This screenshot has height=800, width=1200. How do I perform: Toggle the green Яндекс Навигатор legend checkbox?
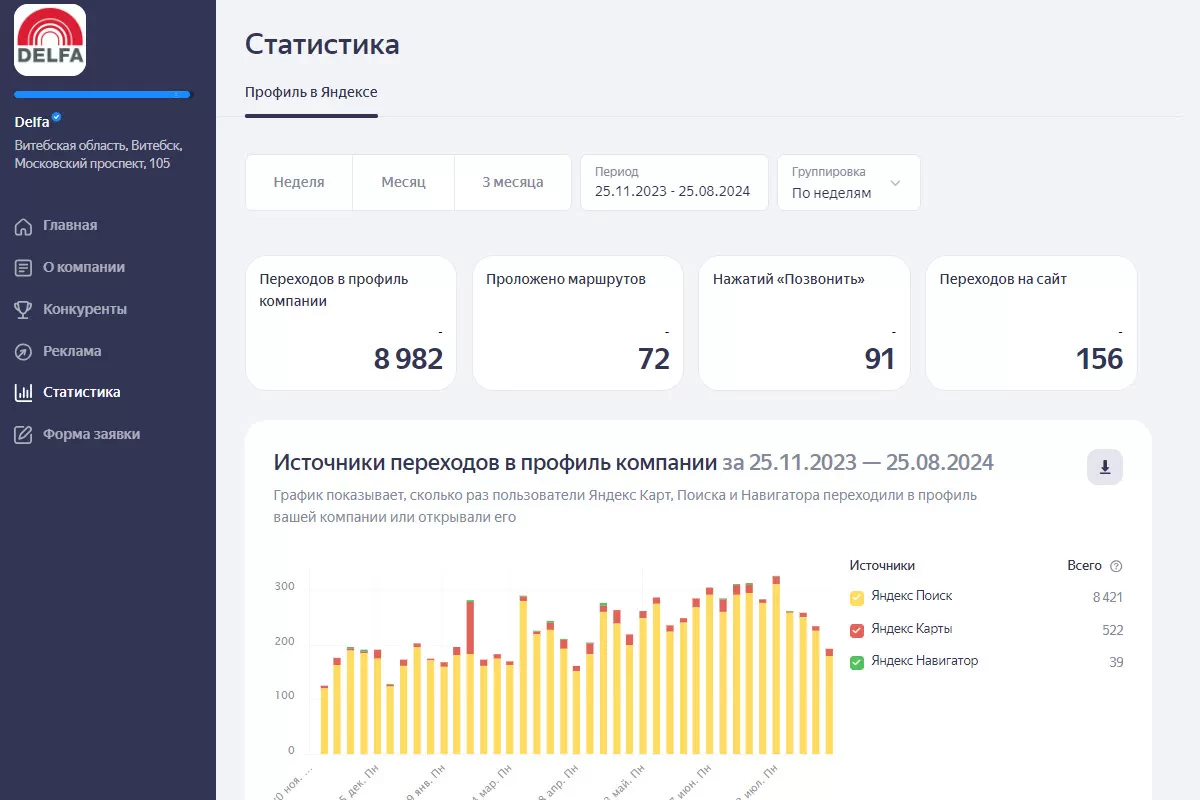pos(857,662)
